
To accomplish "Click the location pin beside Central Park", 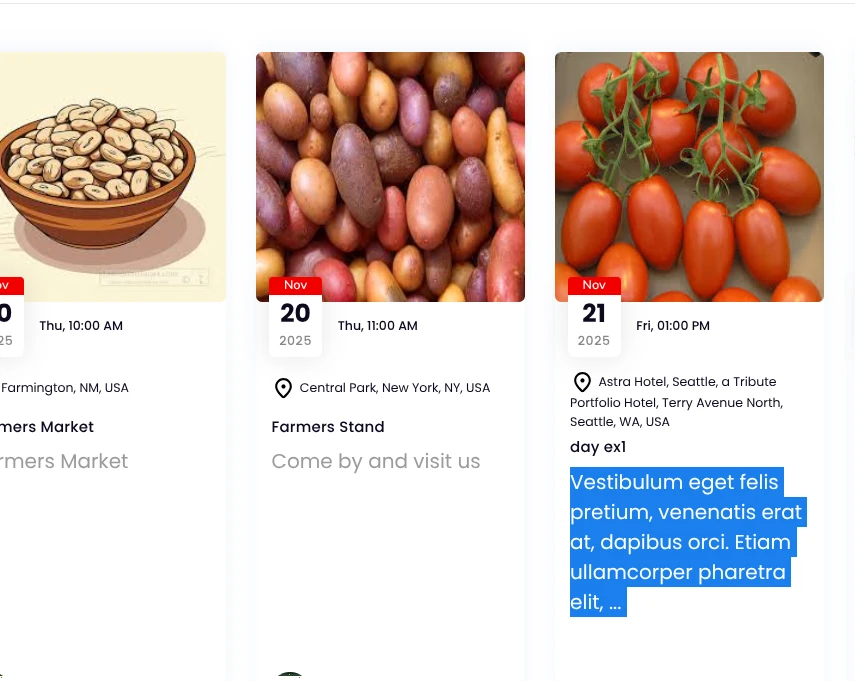I will (x=283, y=388).
